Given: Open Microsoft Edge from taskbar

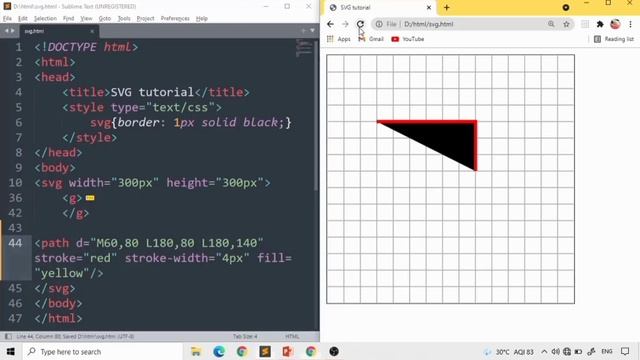Looking at the screenshot, I should (219, 351).
